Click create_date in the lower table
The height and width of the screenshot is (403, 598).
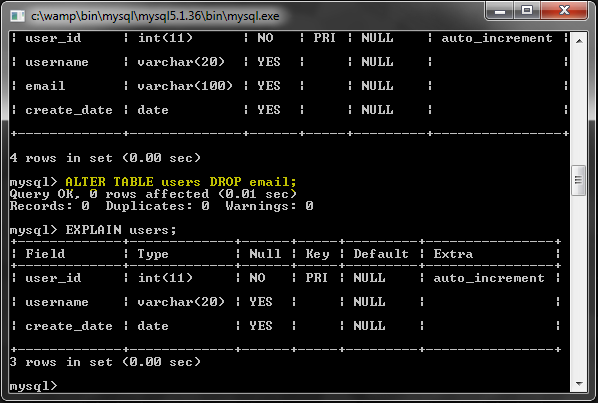point(69,326)
